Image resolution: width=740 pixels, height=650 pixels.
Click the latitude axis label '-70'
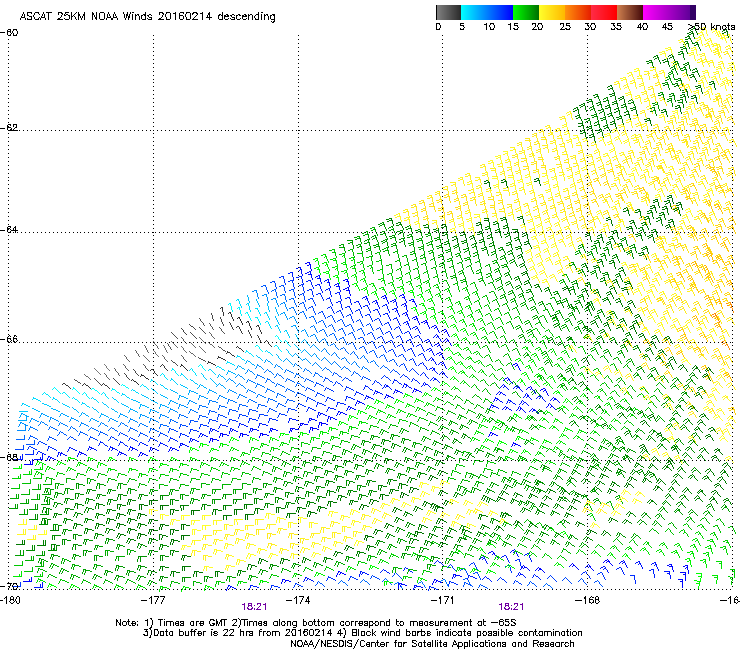click(x=9, y=586)
